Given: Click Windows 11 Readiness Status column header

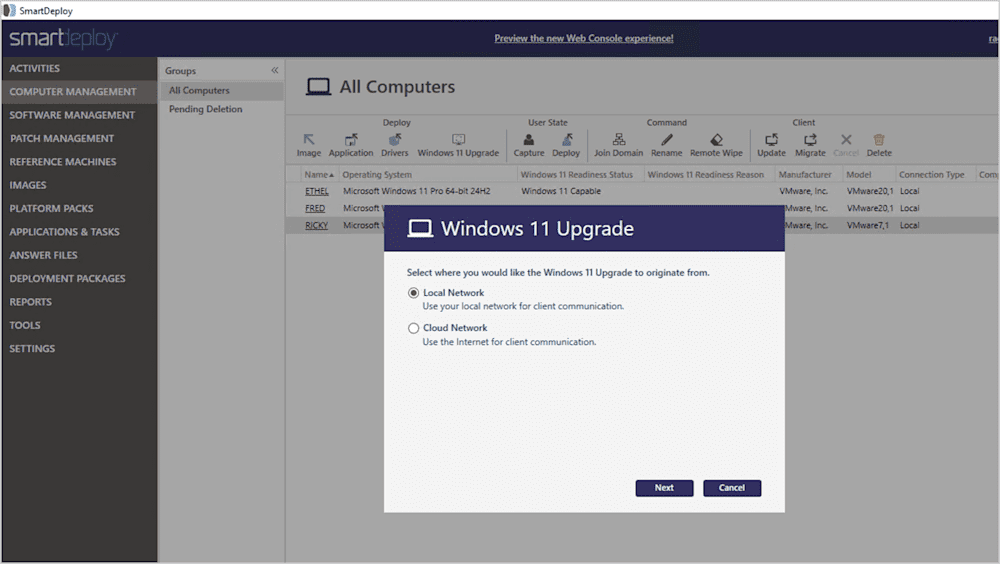Looking at the screenshot, I should tap(580, 174).
